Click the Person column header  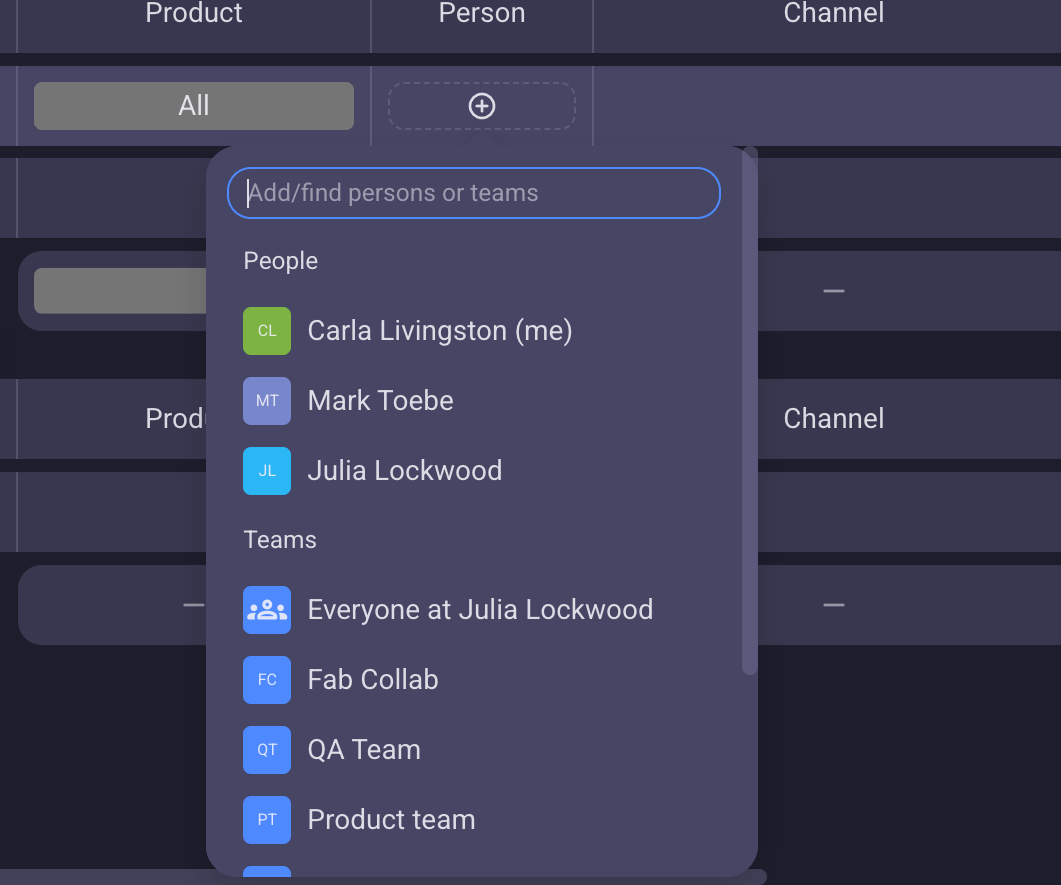[482, 14]
